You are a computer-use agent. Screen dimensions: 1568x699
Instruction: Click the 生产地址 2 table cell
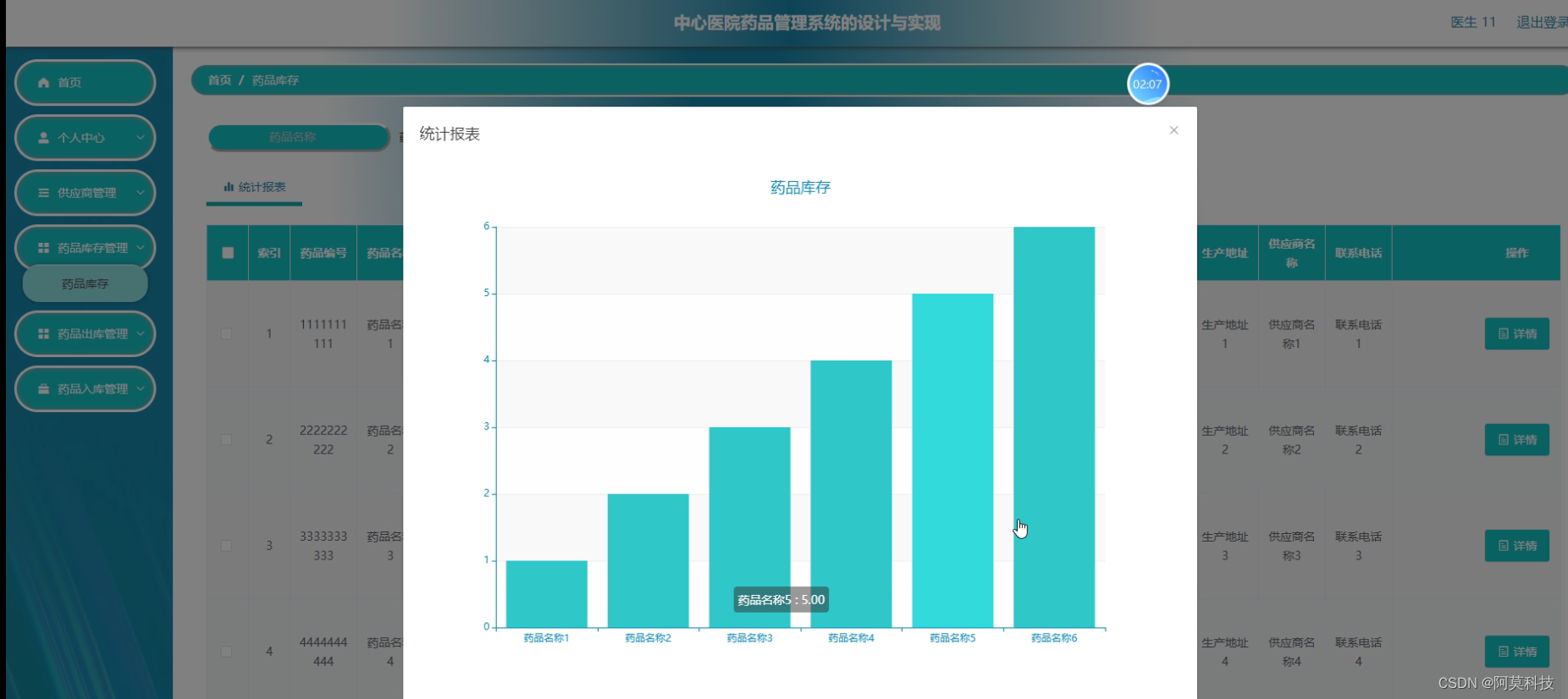1224,440
